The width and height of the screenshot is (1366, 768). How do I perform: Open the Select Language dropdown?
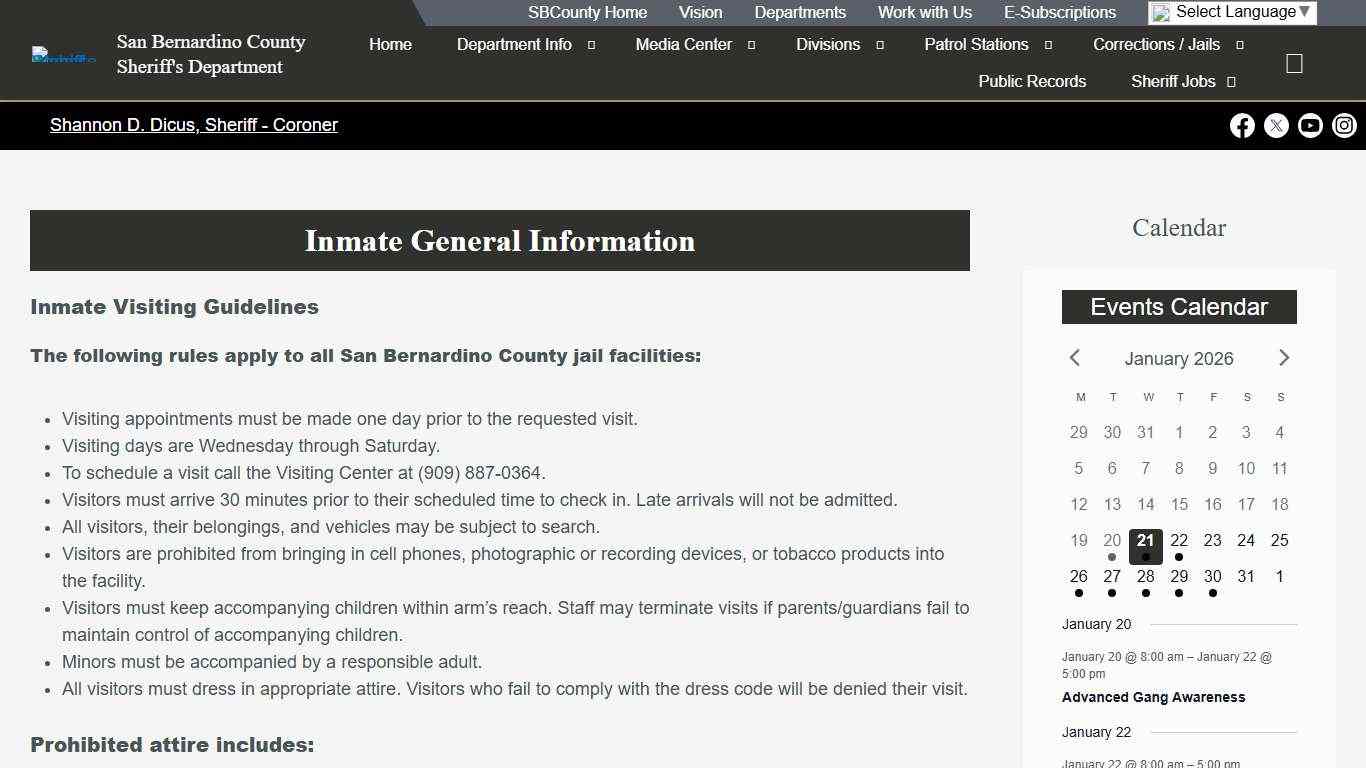[1231, 12]
